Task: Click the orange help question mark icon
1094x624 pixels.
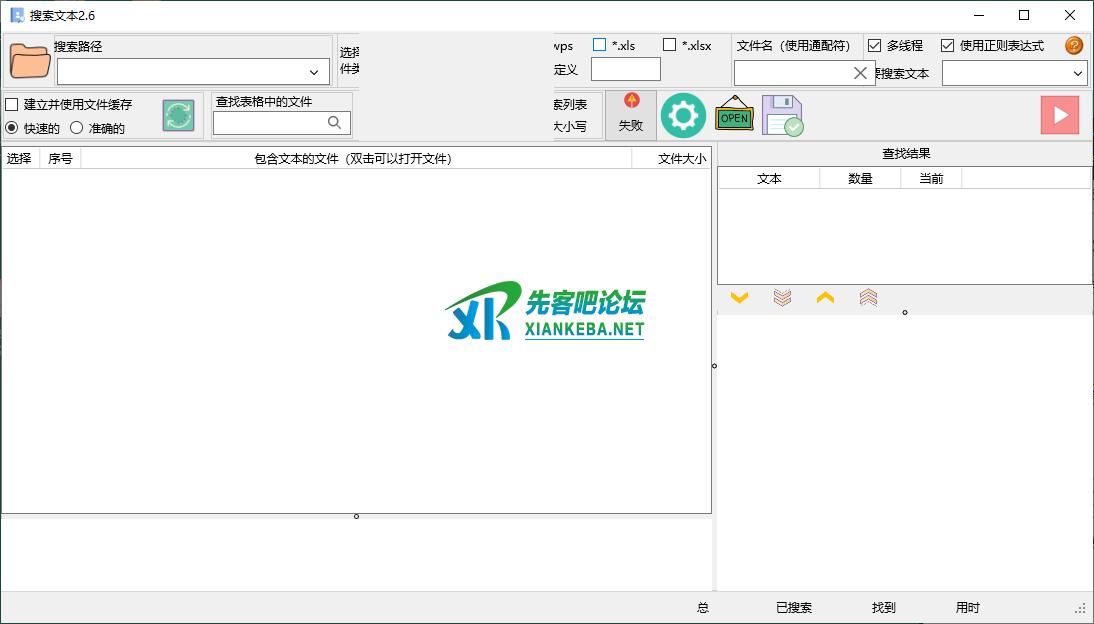Action: (1074, 46)
